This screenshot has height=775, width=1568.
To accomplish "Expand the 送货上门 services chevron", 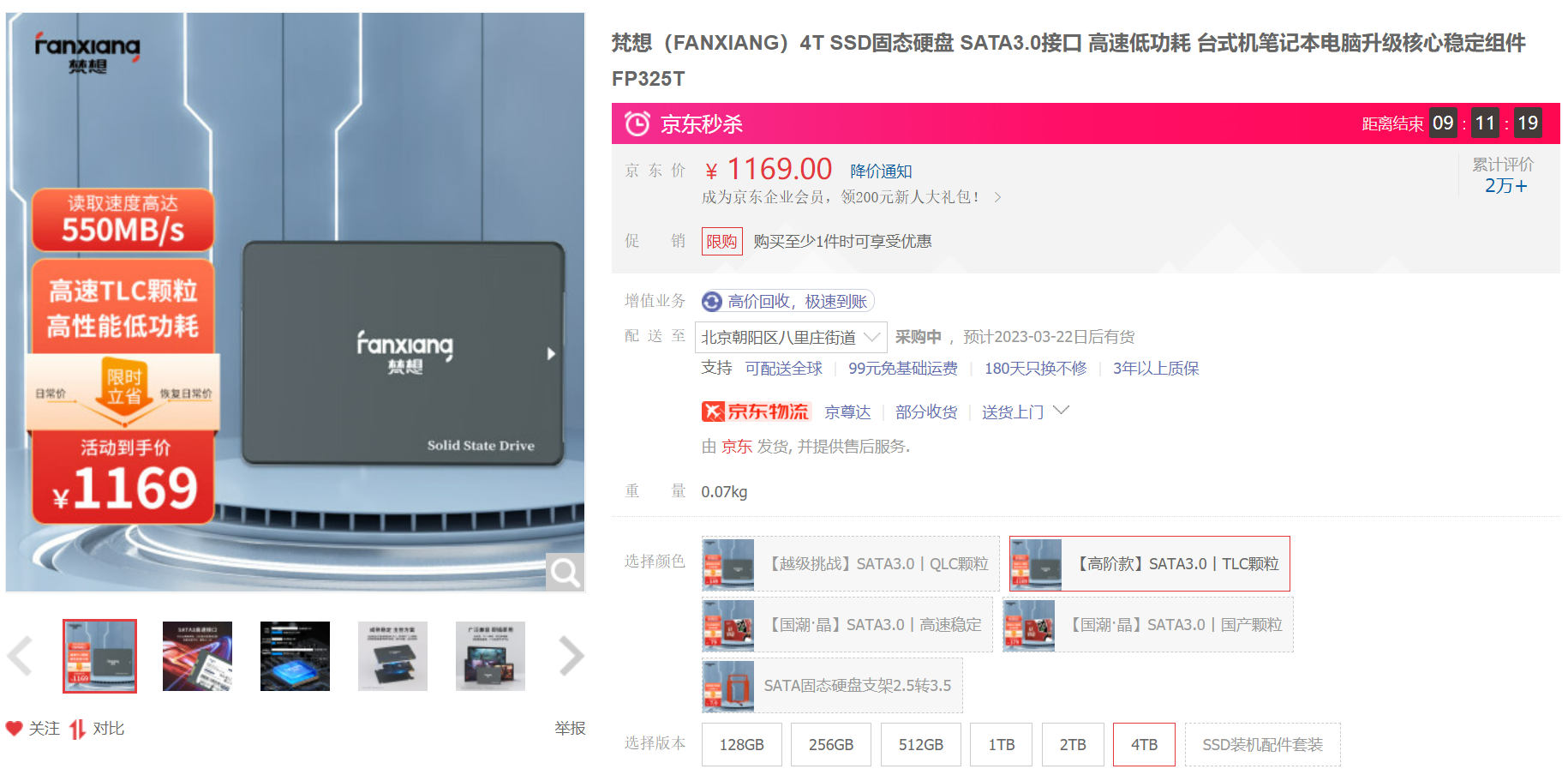I will coord(1061,410).
